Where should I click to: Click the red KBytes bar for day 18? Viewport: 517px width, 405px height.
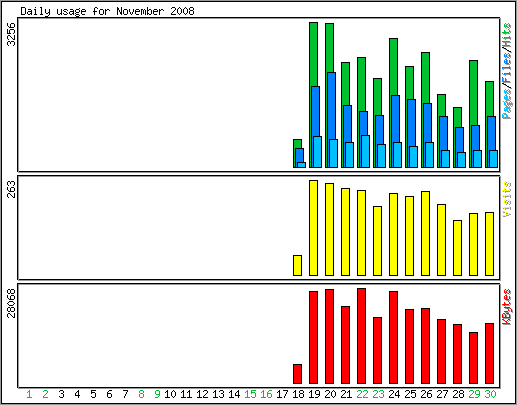pos(297,374)
